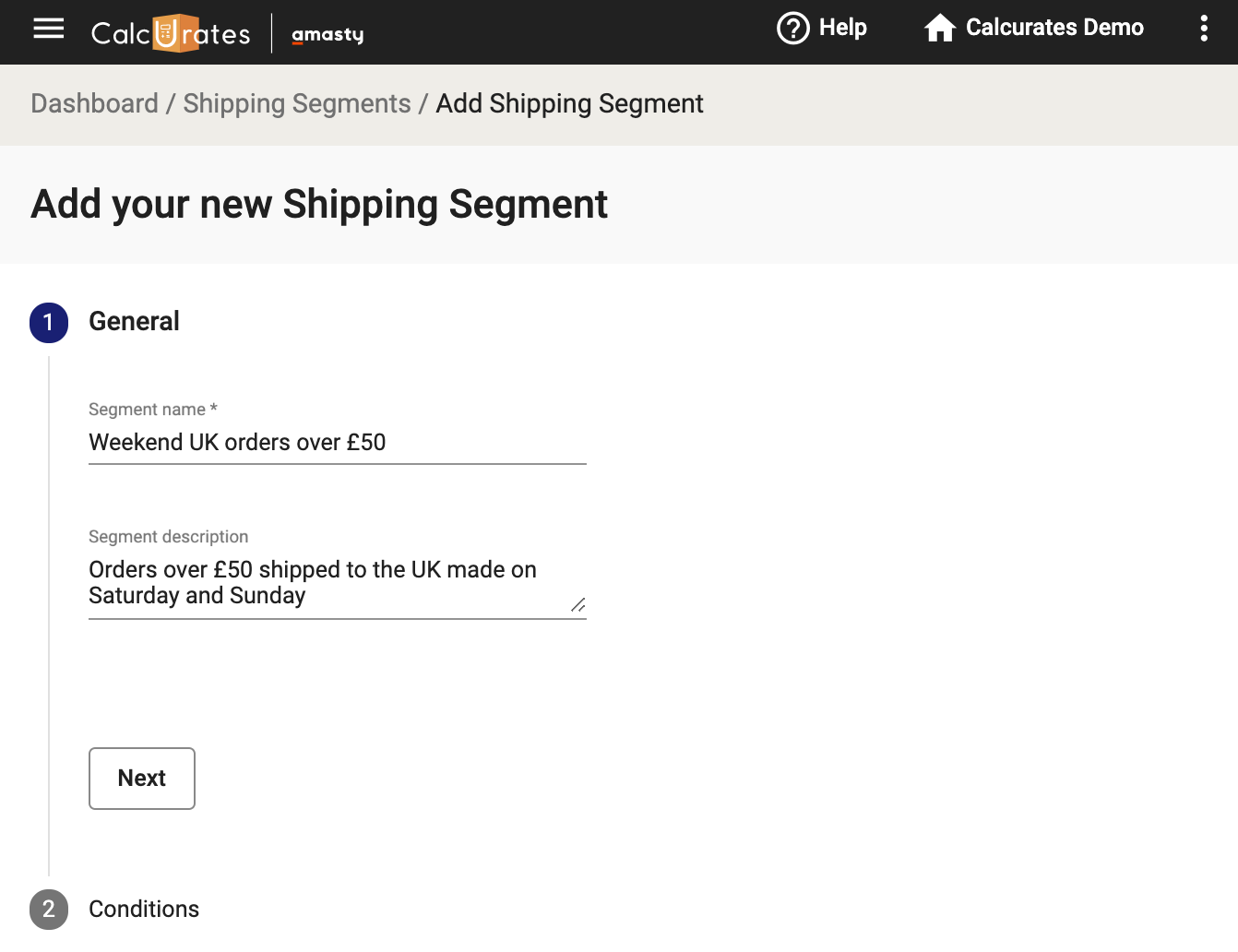The width and height of the screenshot is (1238, 952).
Task: Click the Next button
Action: pyautogui.click(x=142, y=779)
